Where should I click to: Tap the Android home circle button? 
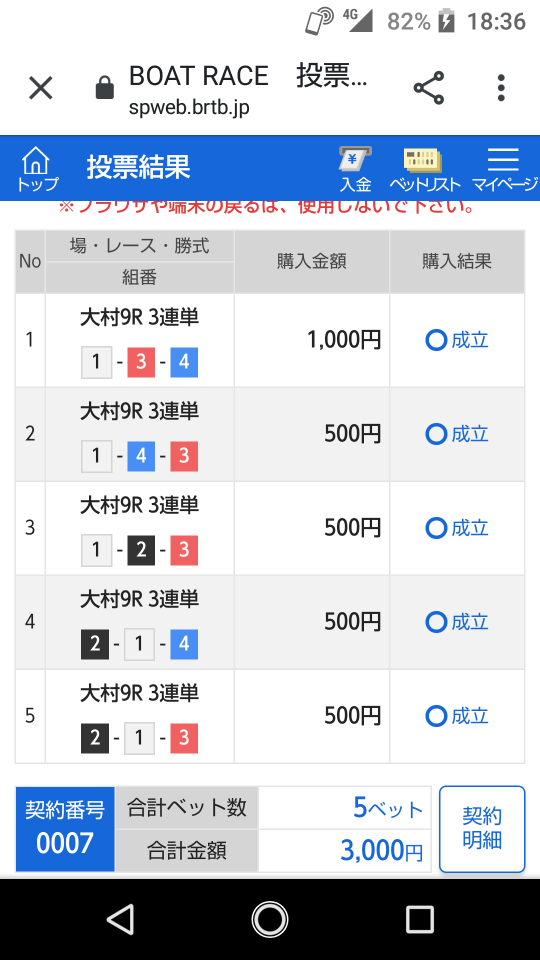click(x=270, y=919)
